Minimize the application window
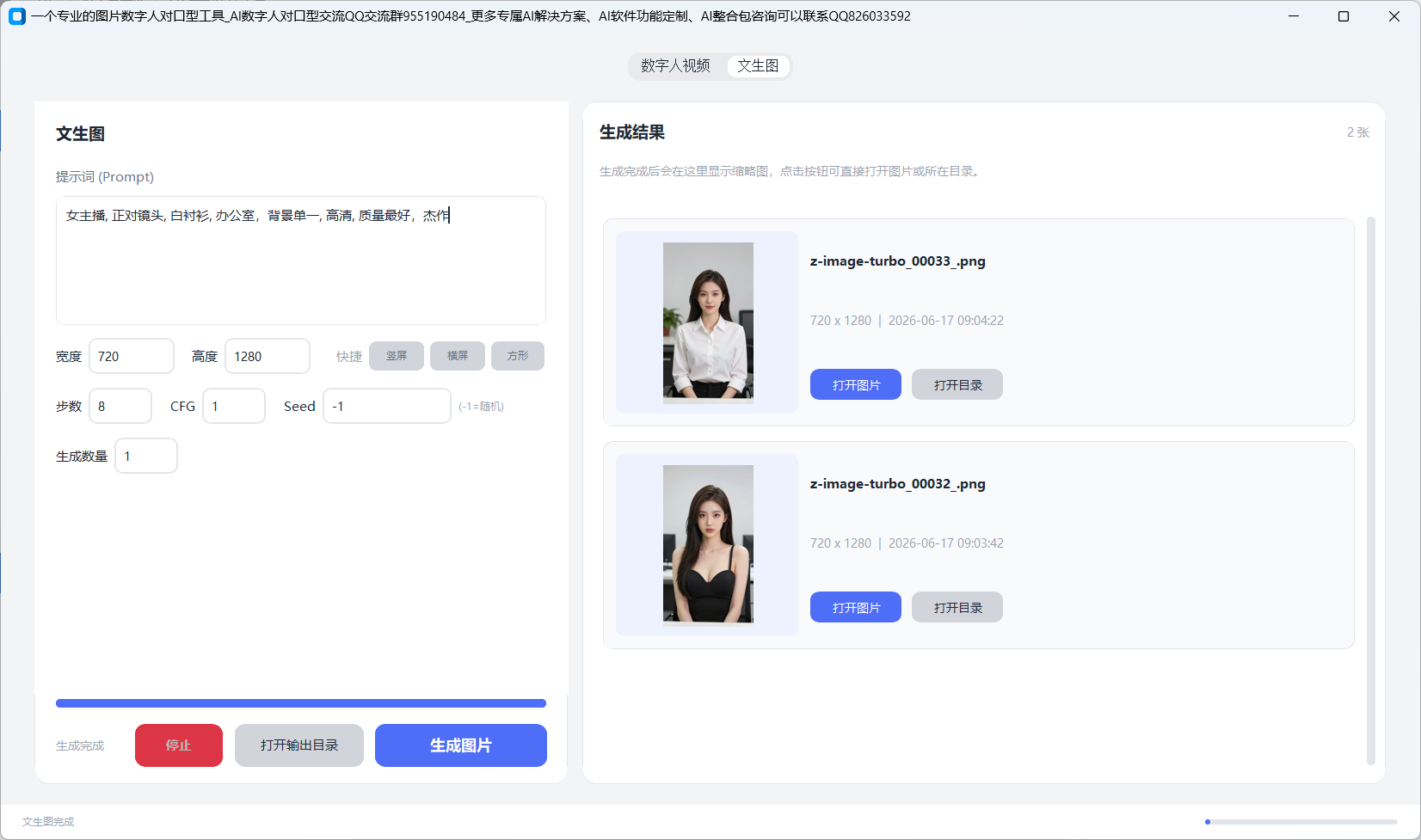Screen dimensions: 1421x840 1294,16
